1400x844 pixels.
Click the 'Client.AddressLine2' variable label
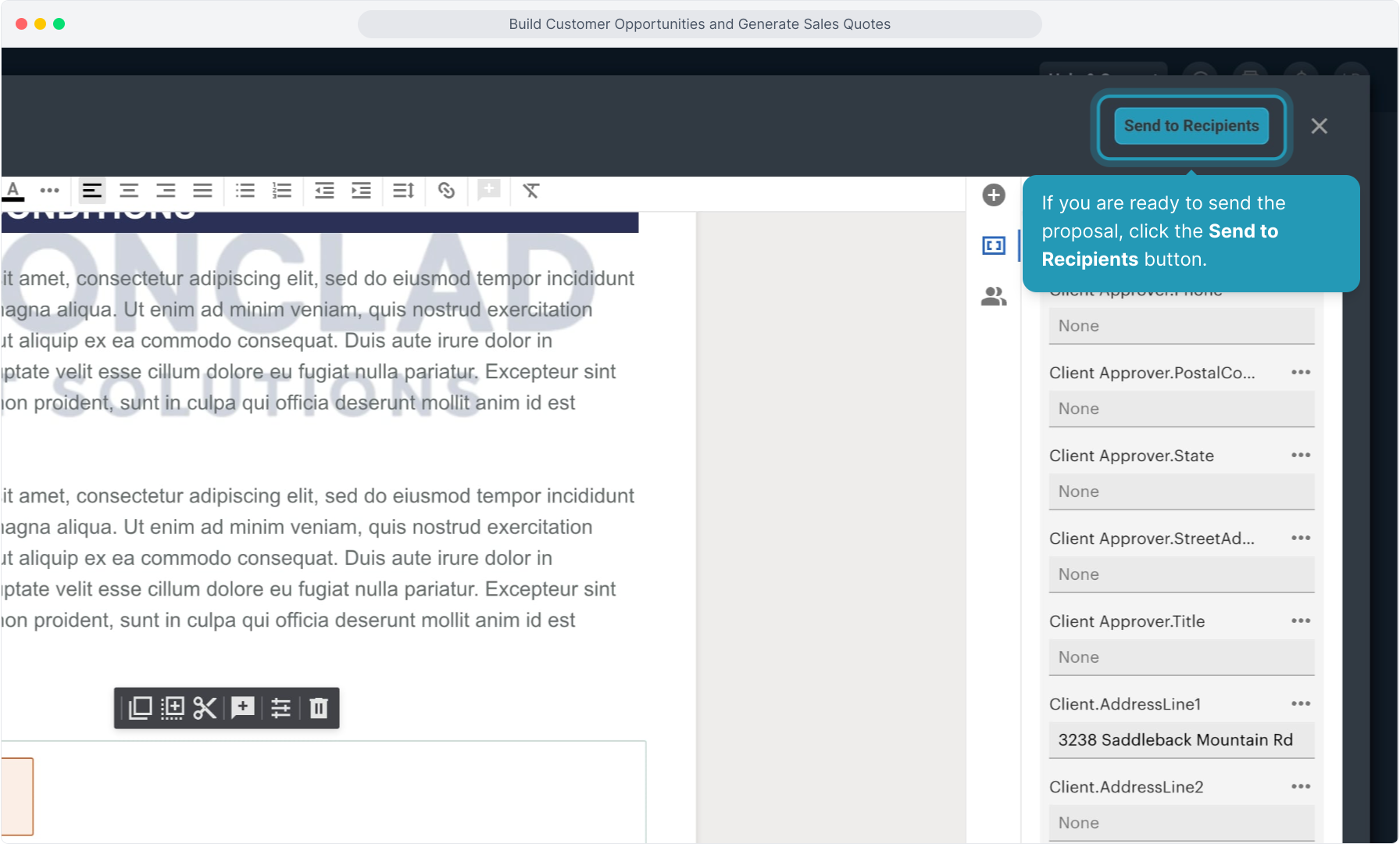[x=1126, y=787]
